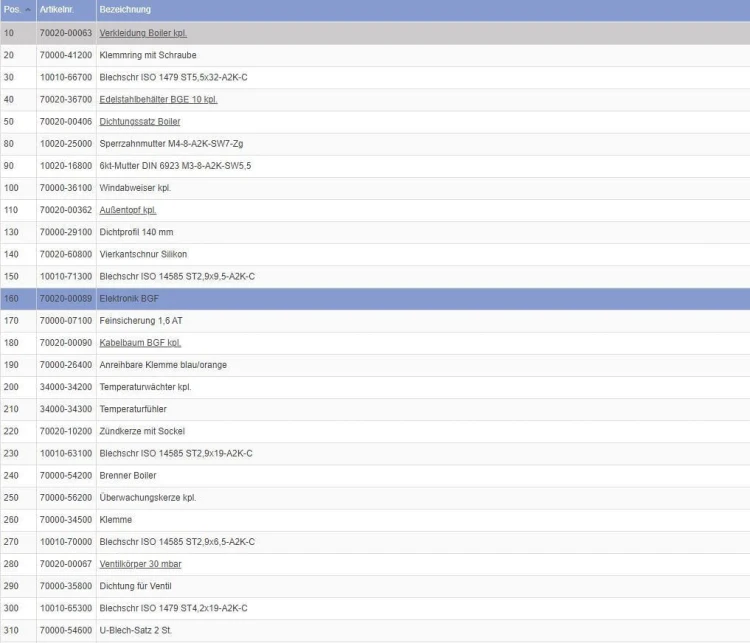Click article number 70020-10200
750x643 pixels.
coord(66,432)
